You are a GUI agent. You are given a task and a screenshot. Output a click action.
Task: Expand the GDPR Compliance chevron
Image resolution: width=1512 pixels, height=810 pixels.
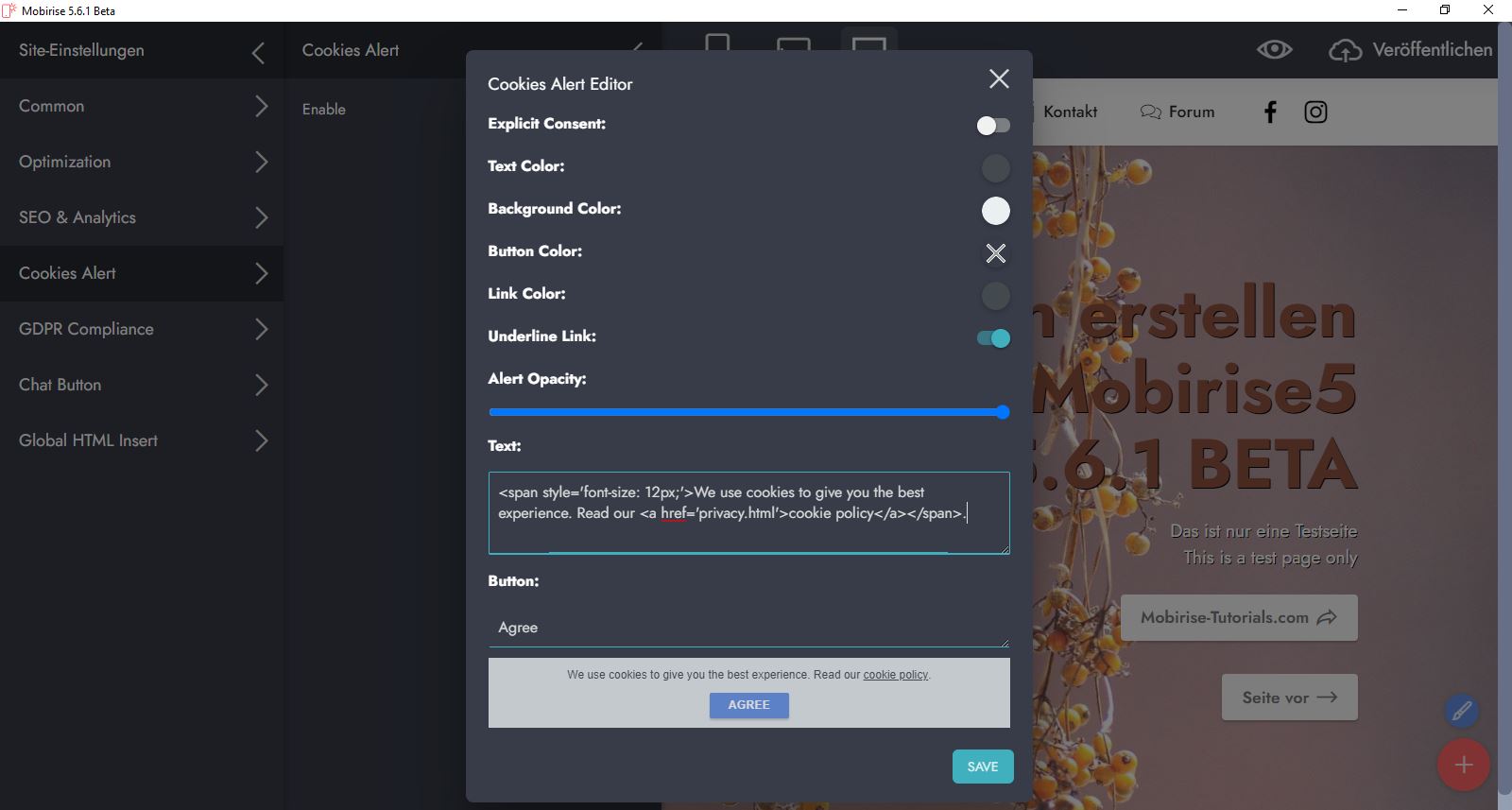click(x=262, y=329)
